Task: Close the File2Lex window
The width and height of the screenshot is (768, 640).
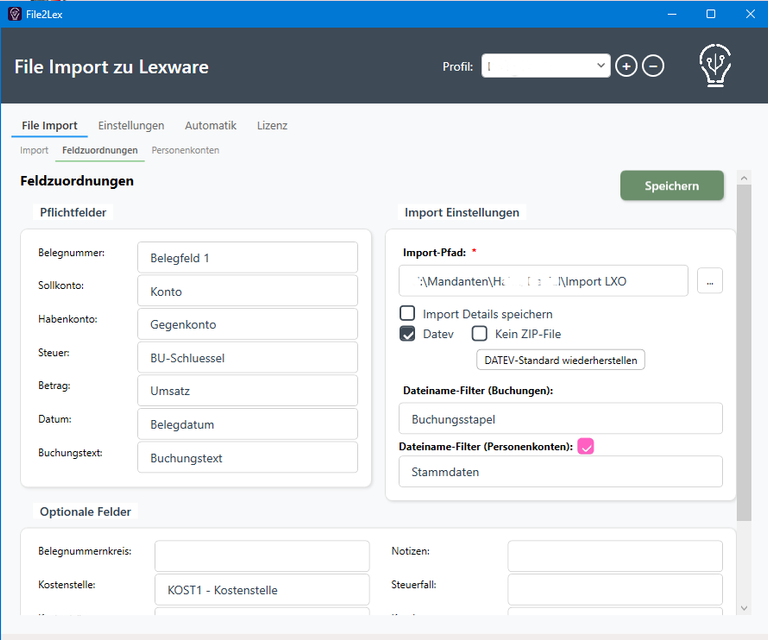Action: (x=750, y=14)
